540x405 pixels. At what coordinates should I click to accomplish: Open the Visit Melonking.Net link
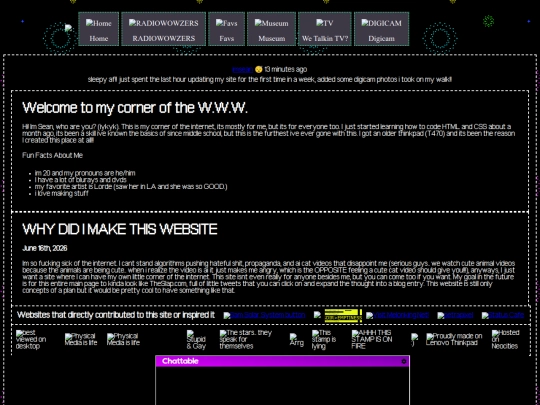397,315
